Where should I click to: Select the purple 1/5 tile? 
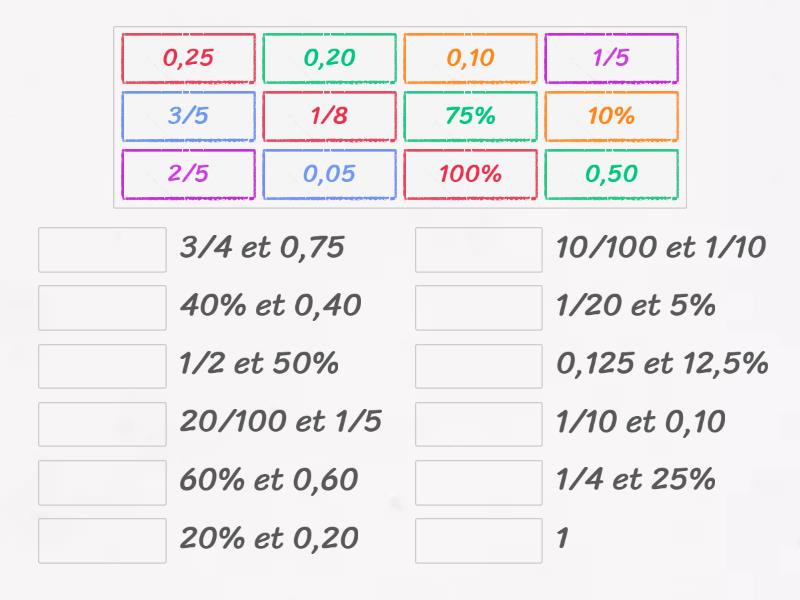[x=611, y=58]
